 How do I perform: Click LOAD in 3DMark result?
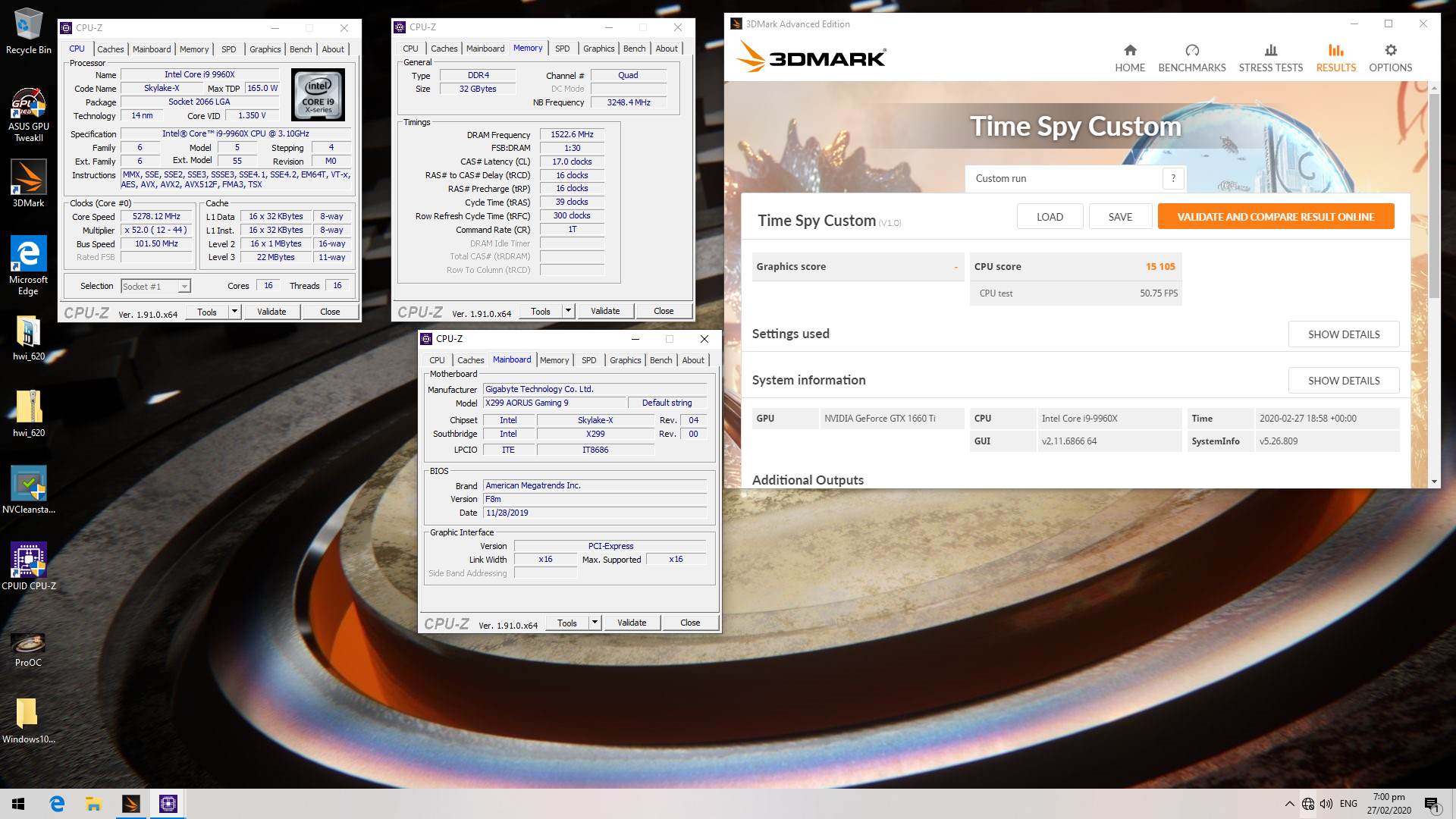[1050, 217]
